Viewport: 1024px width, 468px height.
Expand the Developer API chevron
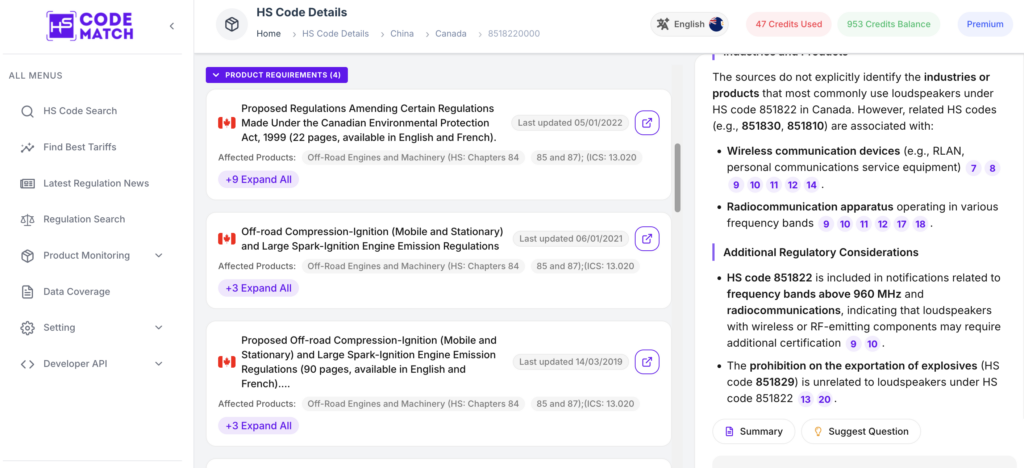click(159, 364)
